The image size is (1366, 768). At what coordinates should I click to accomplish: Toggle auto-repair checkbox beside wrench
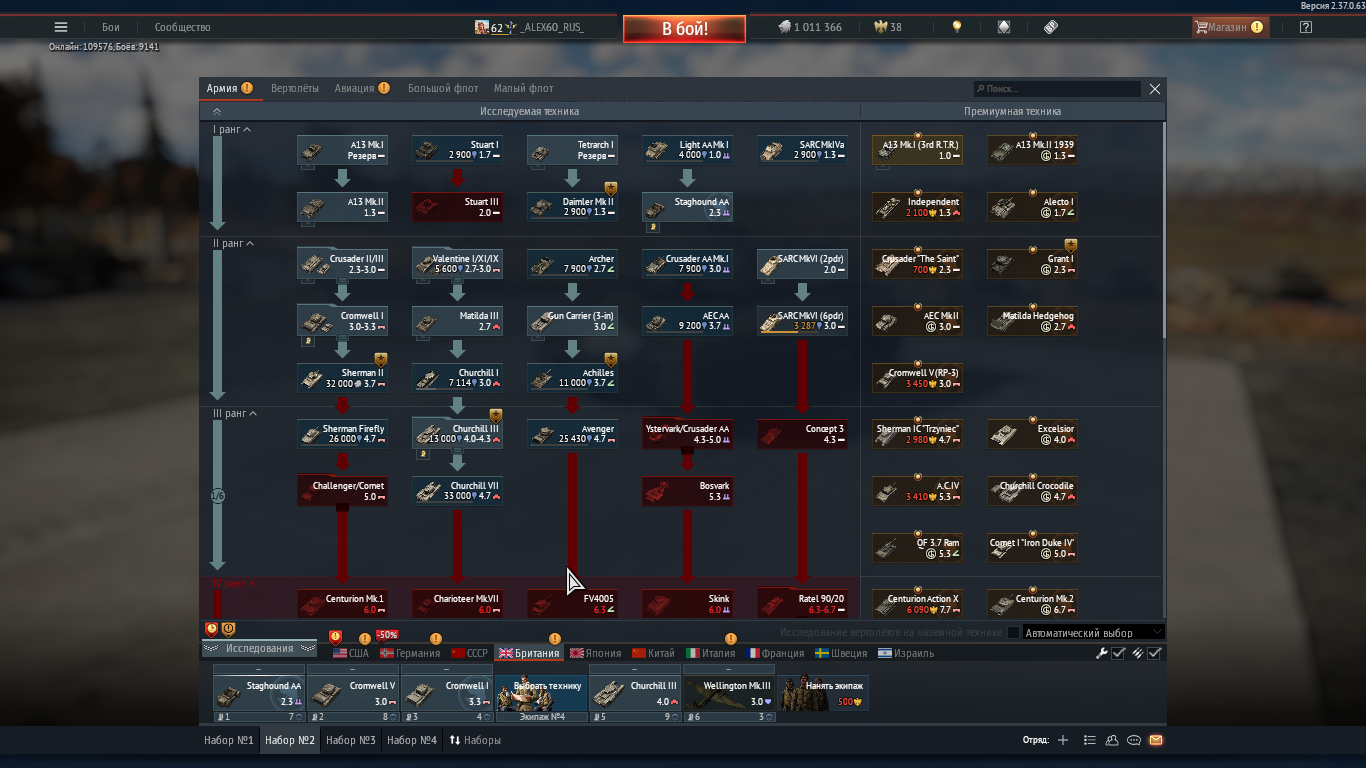pyautogui.click(x=1119, y=653)
